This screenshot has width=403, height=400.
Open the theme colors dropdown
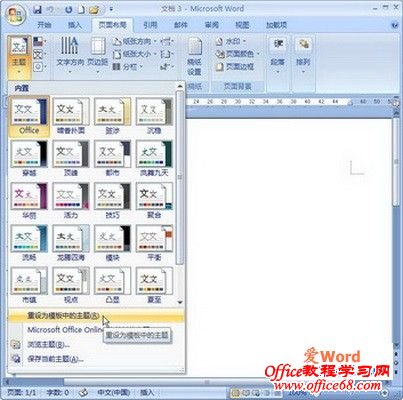click(x=39, y=41)
